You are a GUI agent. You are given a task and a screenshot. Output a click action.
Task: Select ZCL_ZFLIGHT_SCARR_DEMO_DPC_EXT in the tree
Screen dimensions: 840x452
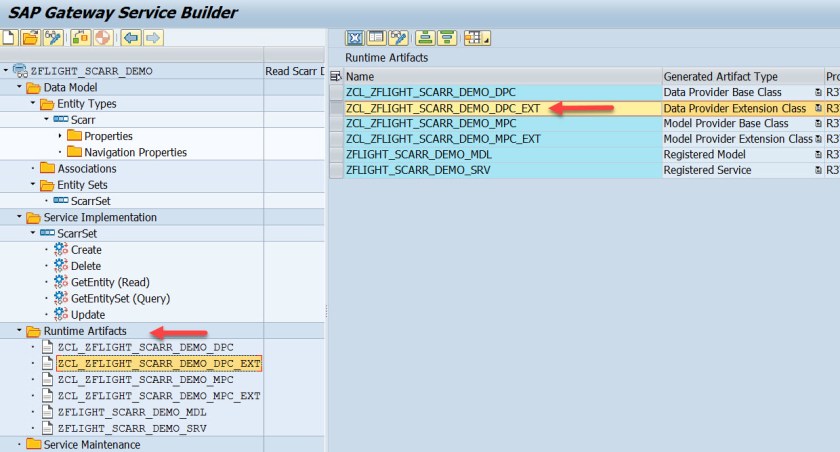point(159,363)
